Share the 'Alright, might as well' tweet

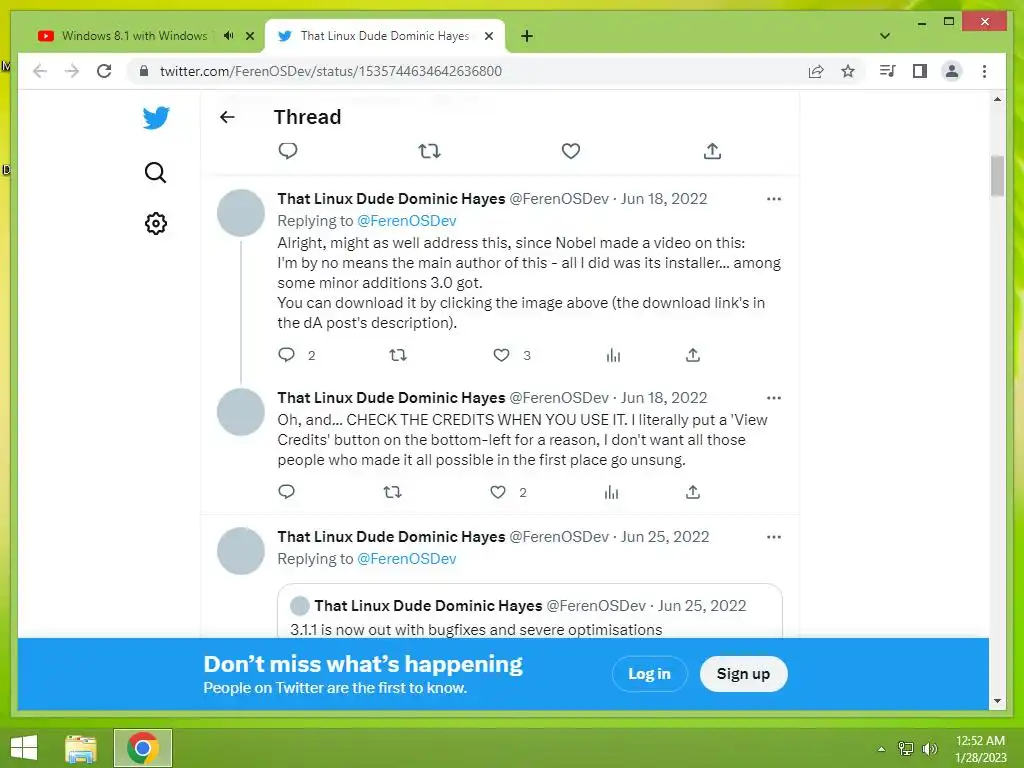(693, 355)
